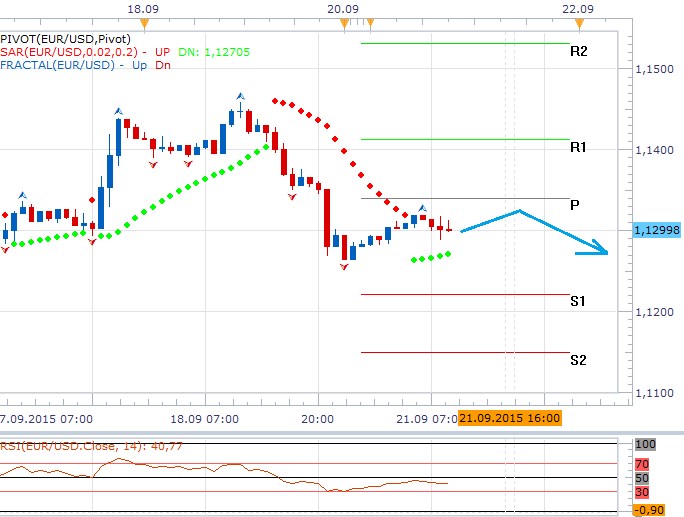Click the R2 resistance level label
684x517 pixels.
pyautogui.click(x=578, y=51)
